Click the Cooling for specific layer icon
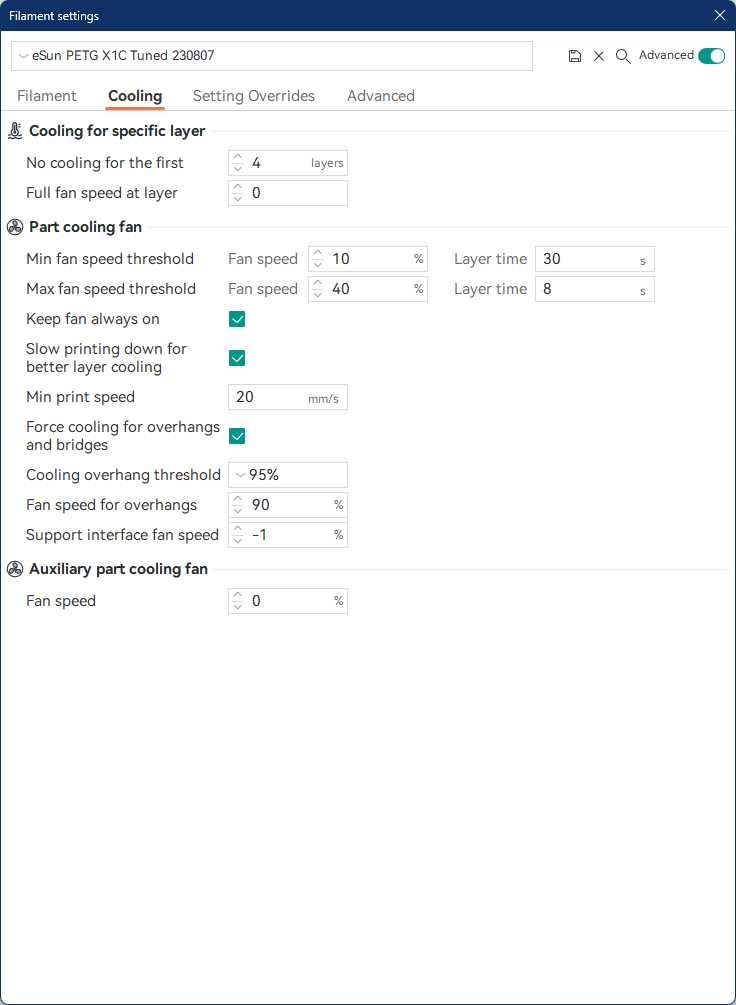Screen dimensions: 736x1005 click(x=15, y=131)
